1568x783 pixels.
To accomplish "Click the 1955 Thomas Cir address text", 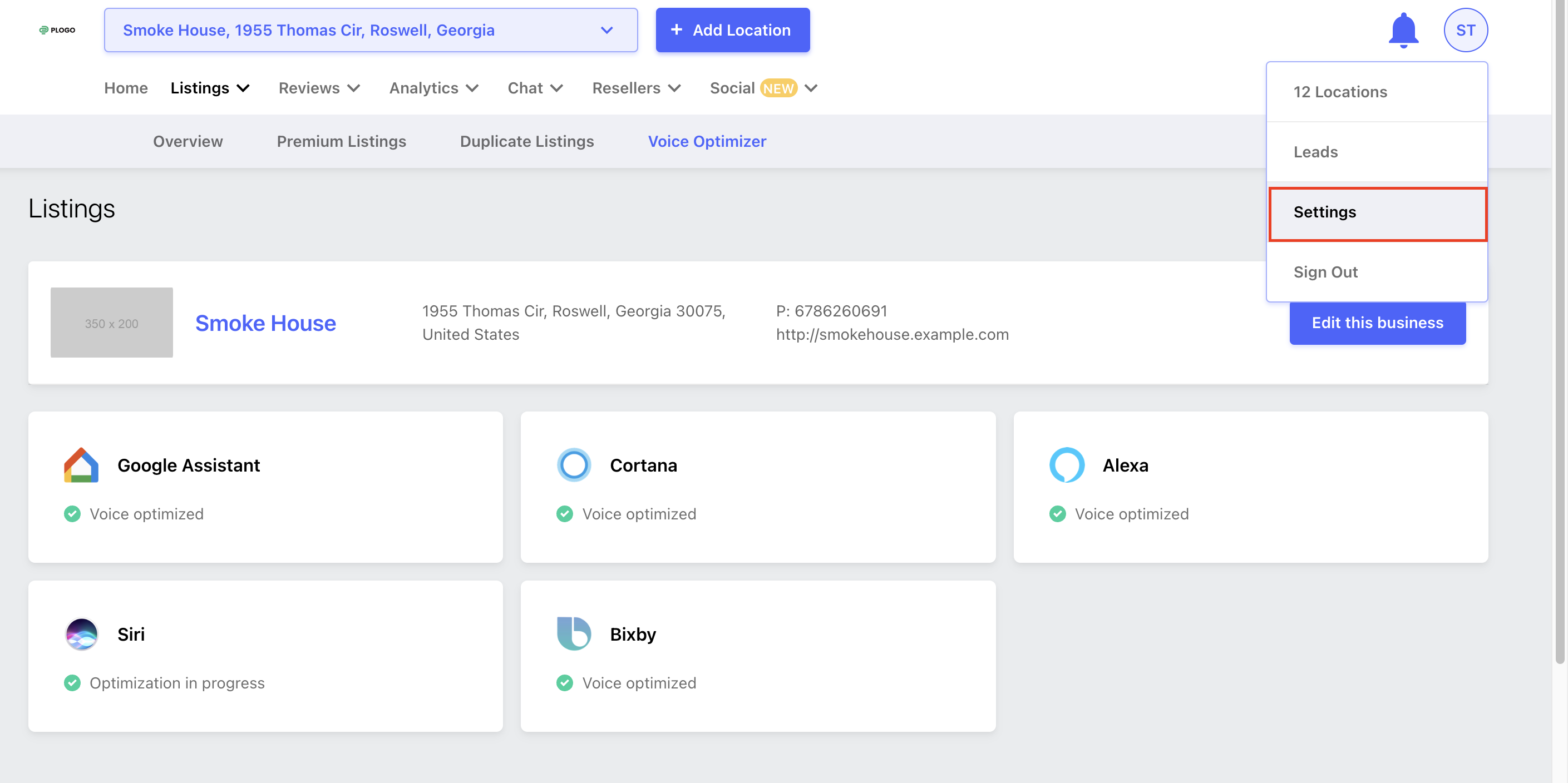I will tap(574, 323).
